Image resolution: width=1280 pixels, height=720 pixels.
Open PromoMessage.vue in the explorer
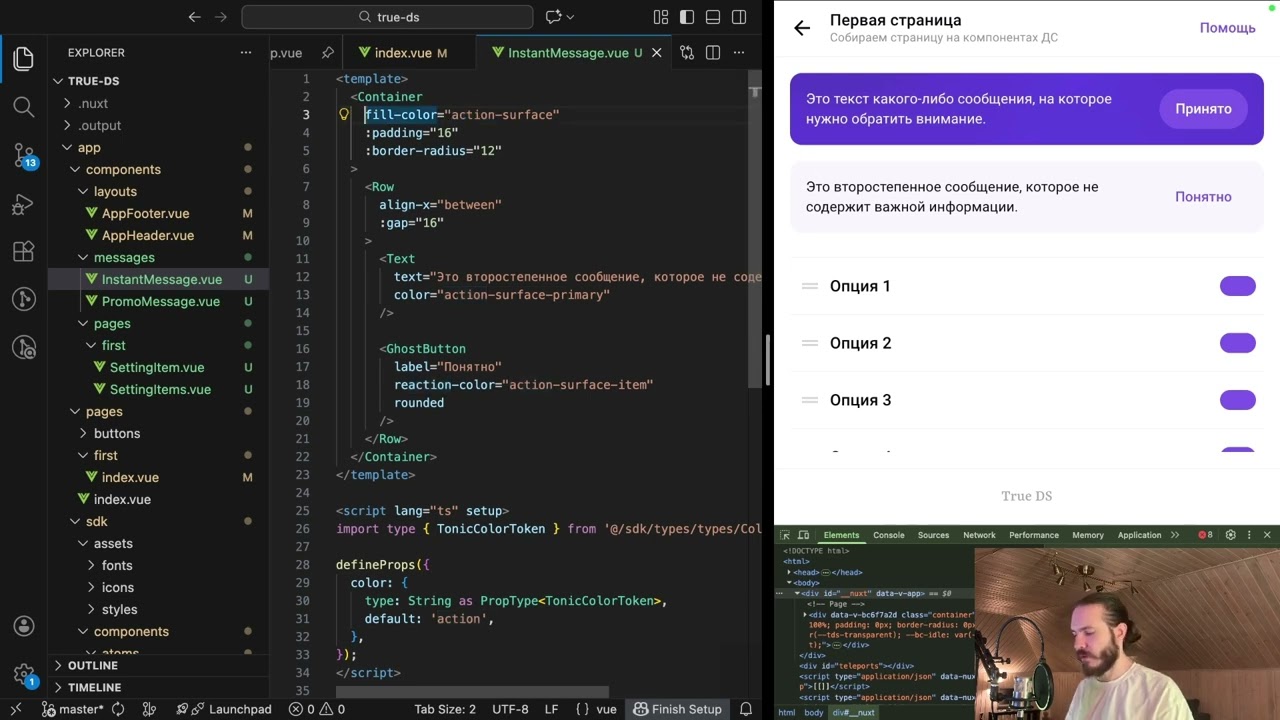[161, 301]
